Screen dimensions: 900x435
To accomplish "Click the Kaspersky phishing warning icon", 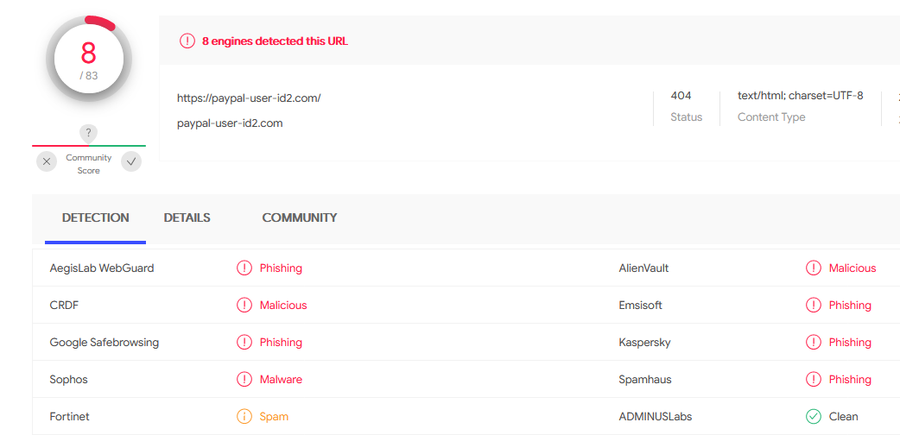I will [813, 343].
